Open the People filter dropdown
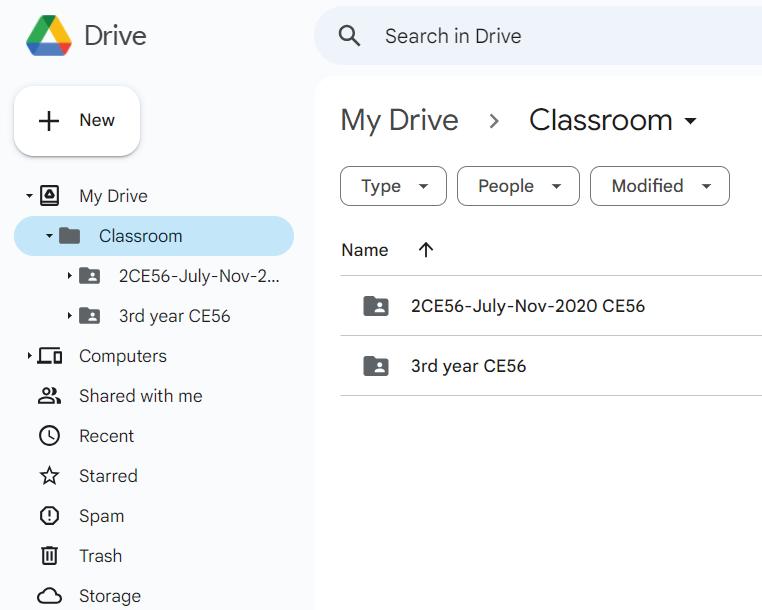 (x=517, y=186)
